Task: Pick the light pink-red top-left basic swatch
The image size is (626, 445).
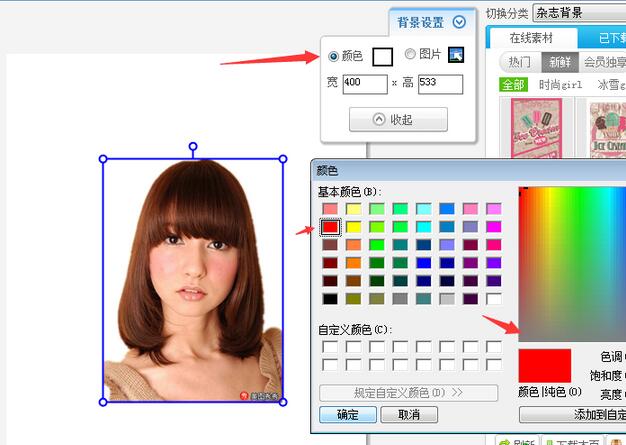Action: coord(330,209)
